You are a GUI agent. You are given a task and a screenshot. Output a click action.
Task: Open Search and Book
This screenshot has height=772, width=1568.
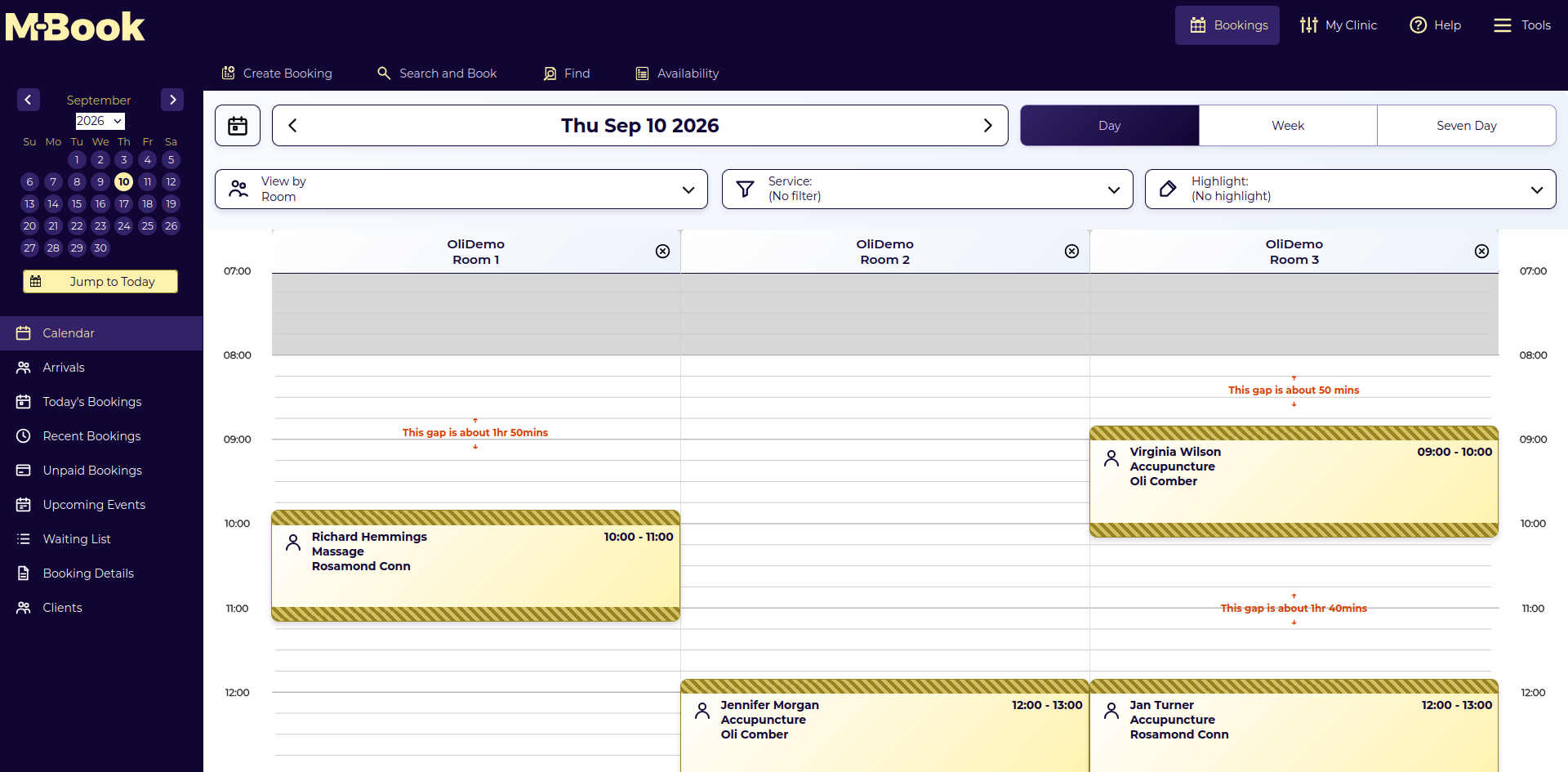[x=437, y=74]
